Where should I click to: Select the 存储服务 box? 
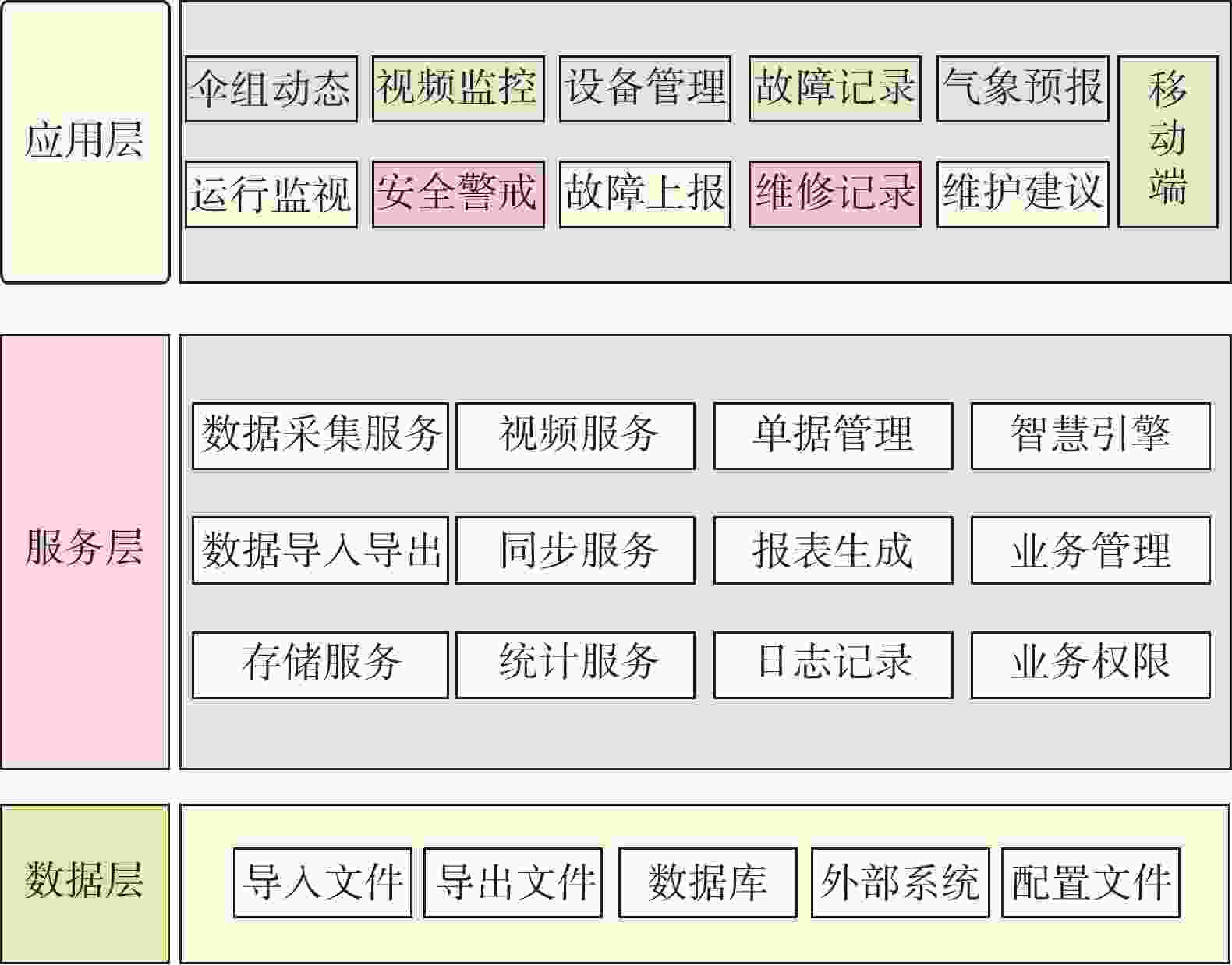(320, 665)
